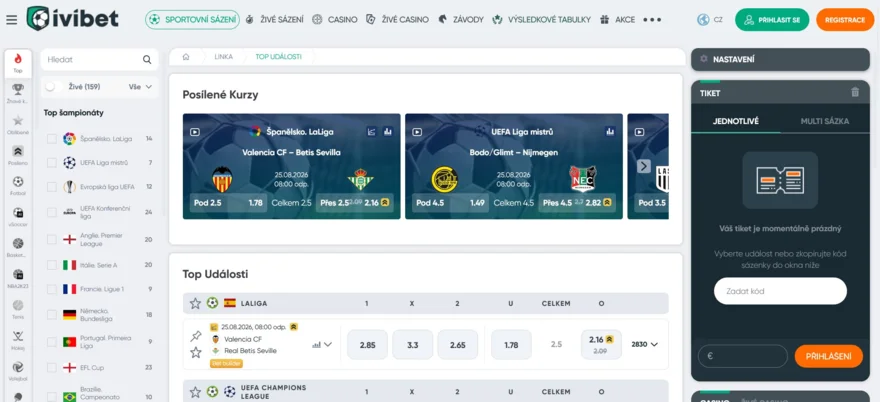Open the Živé casino menu item
880x402 pixels.
point(397,20)
